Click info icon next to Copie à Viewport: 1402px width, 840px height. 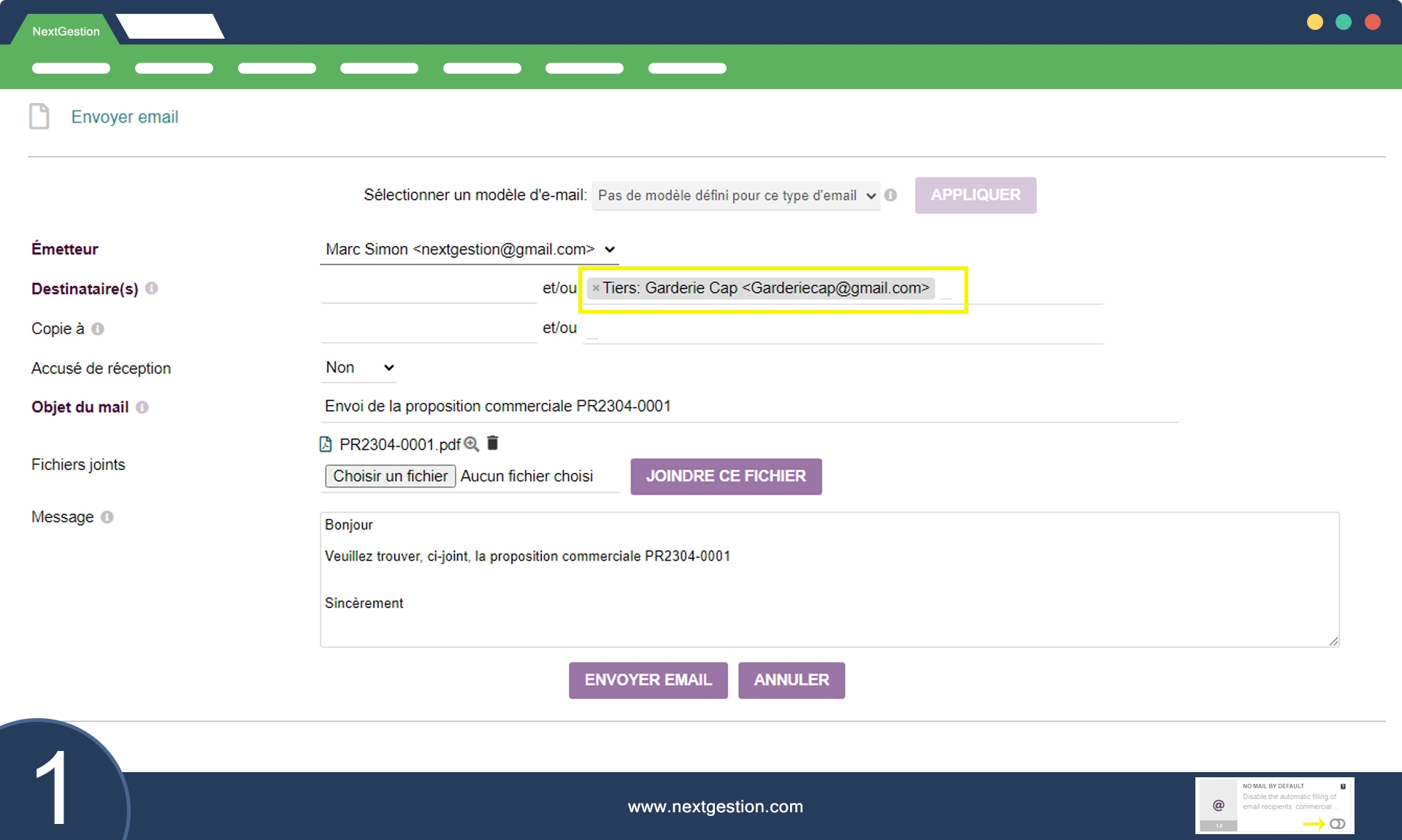tap(98, 329)
